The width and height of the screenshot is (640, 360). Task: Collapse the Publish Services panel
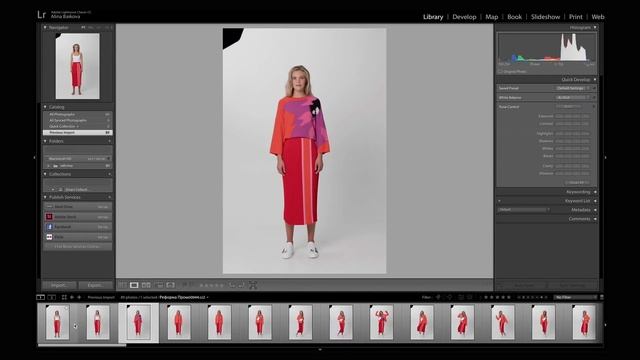coord(45,198)
